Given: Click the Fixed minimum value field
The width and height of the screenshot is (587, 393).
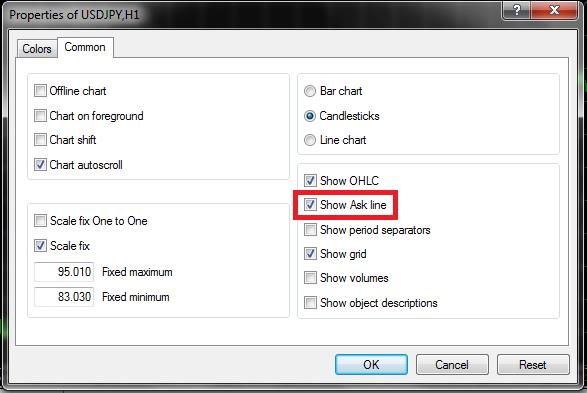Looking at the screenshot, I should coord(64,297).
